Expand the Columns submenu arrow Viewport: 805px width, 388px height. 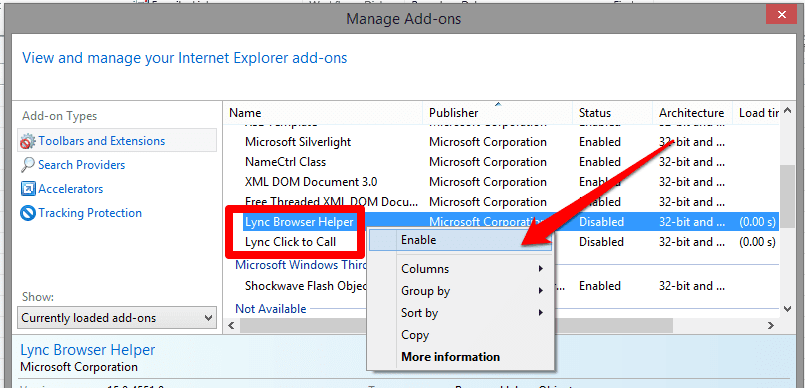(x=541, y=269)
